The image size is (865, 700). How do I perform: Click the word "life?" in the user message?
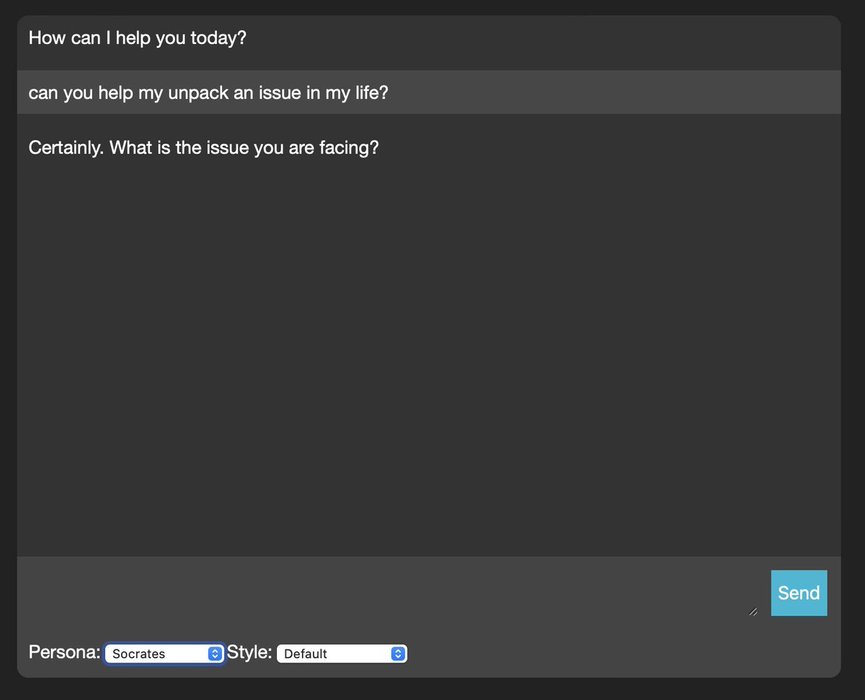367,93
